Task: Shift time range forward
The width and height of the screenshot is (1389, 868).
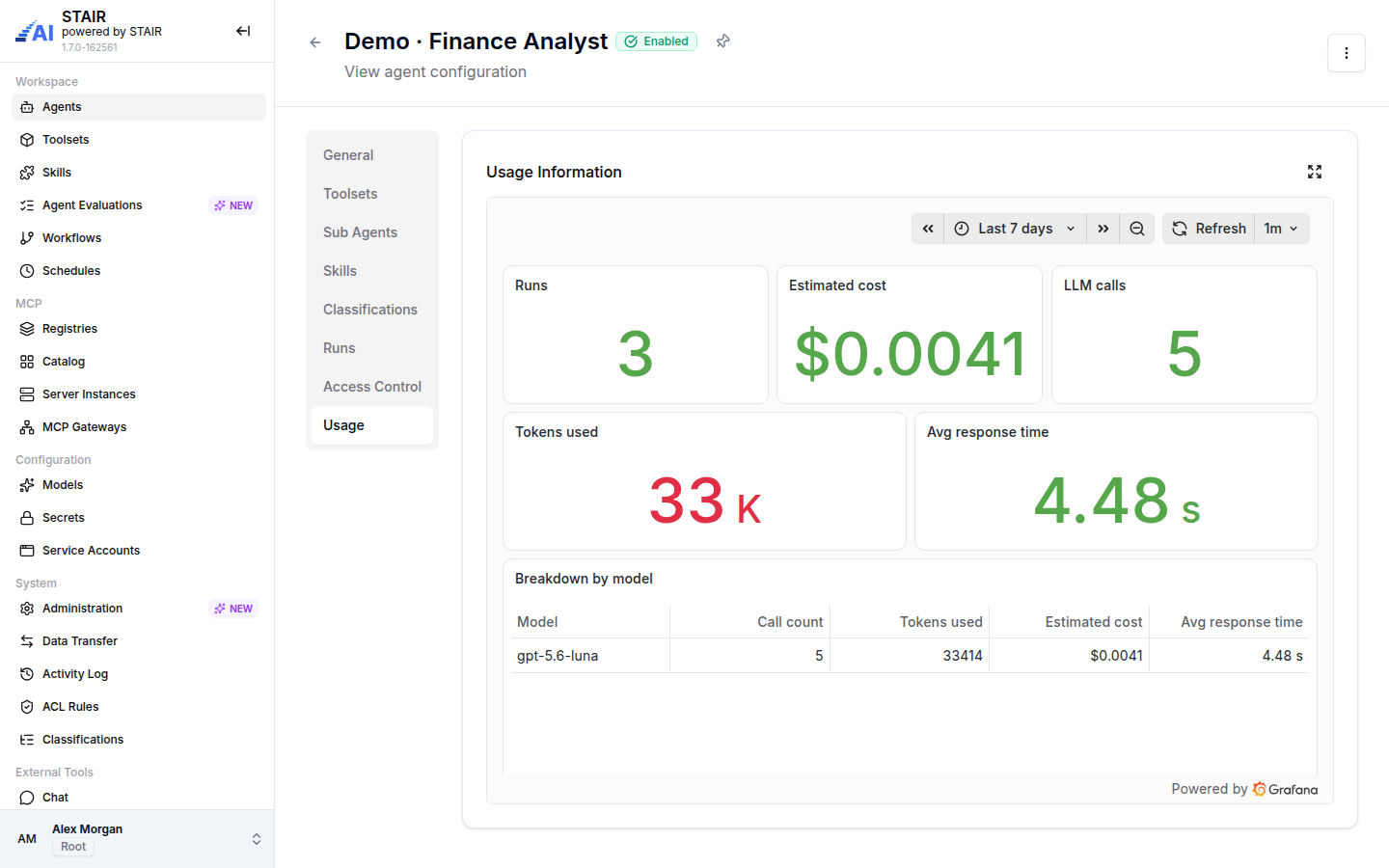Action: point(1103,229)
